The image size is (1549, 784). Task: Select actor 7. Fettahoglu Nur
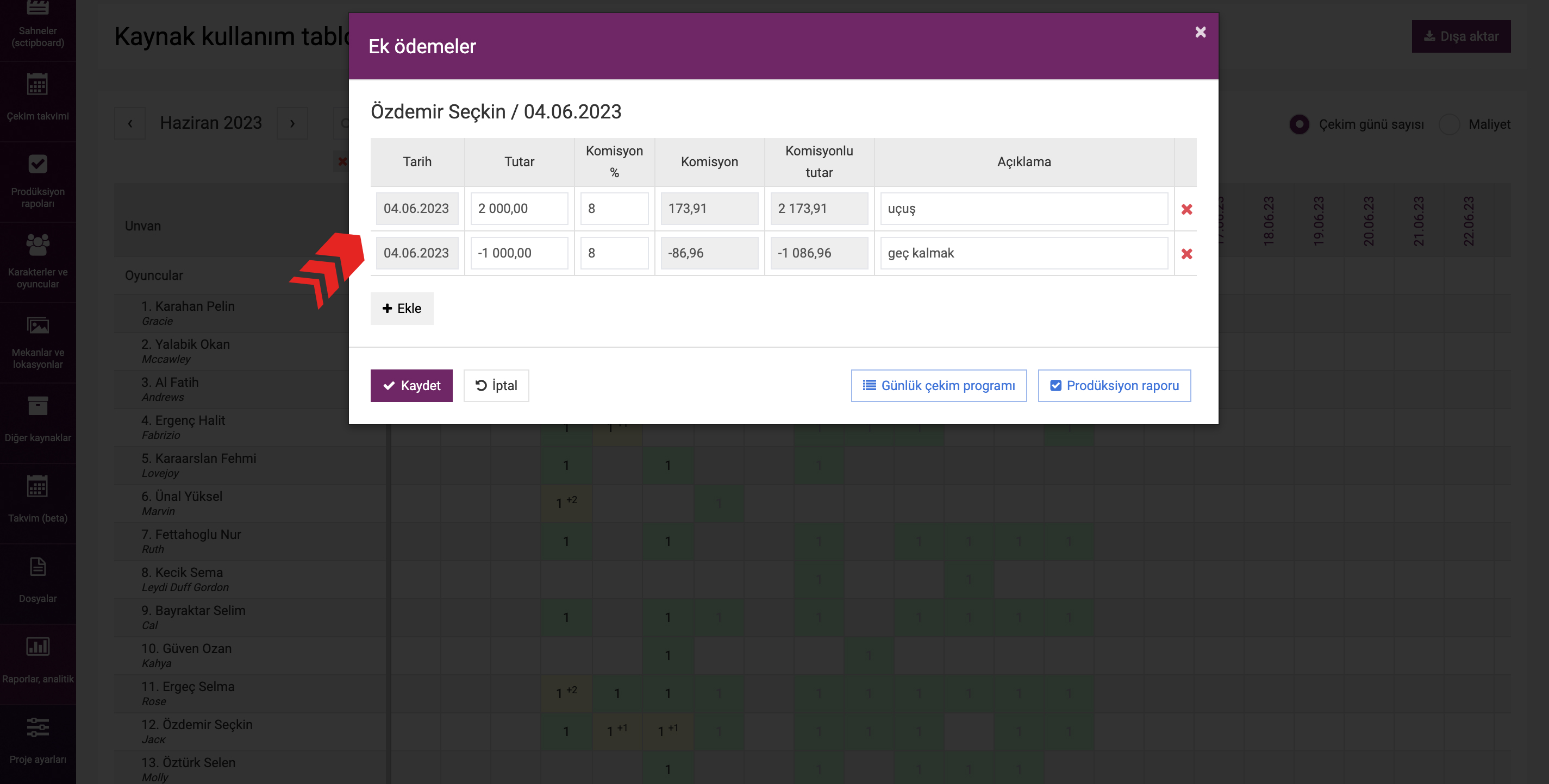coord(191,534)
